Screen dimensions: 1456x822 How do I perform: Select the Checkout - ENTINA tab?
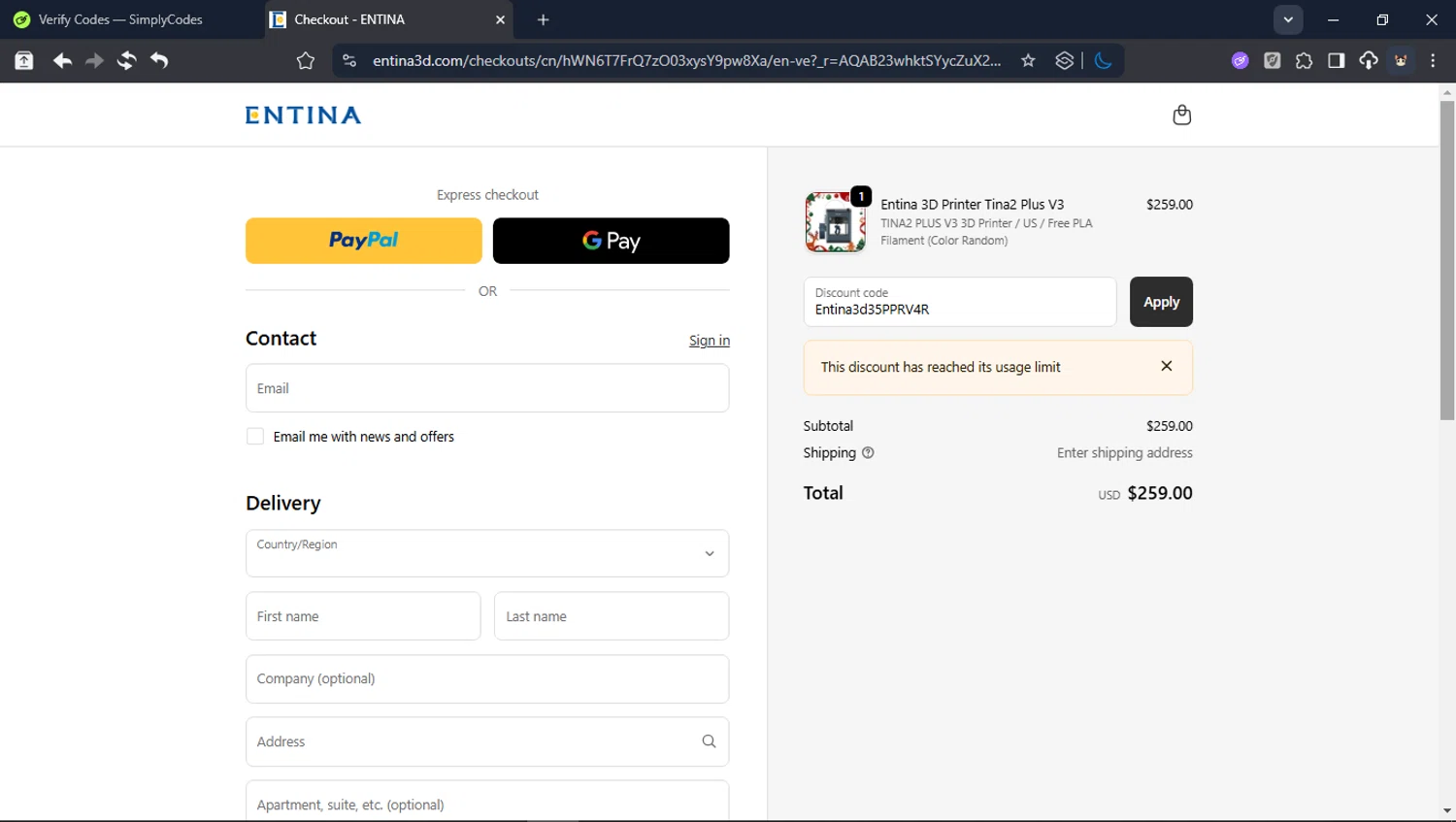point(388,19)
